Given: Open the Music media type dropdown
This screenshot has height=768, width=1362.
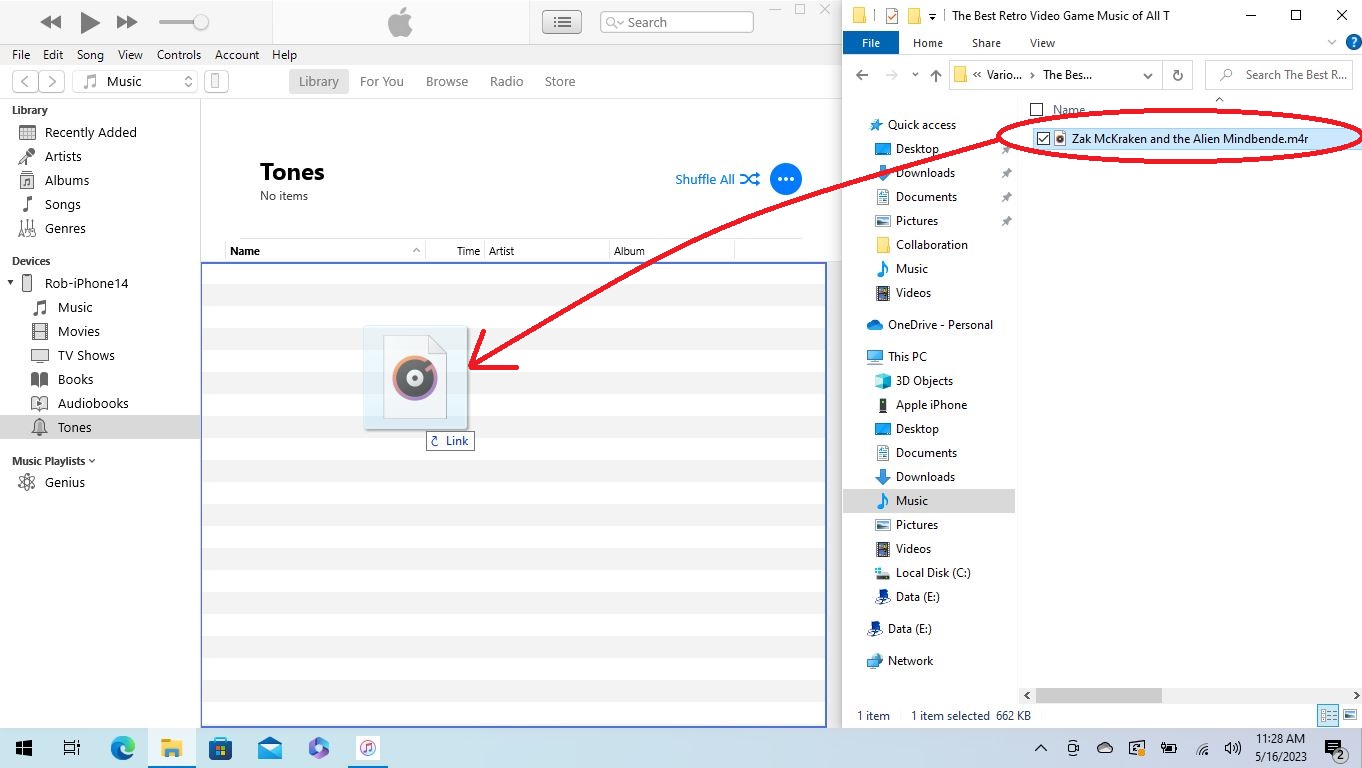Looking at the screenshot, I should pos(137,82).
